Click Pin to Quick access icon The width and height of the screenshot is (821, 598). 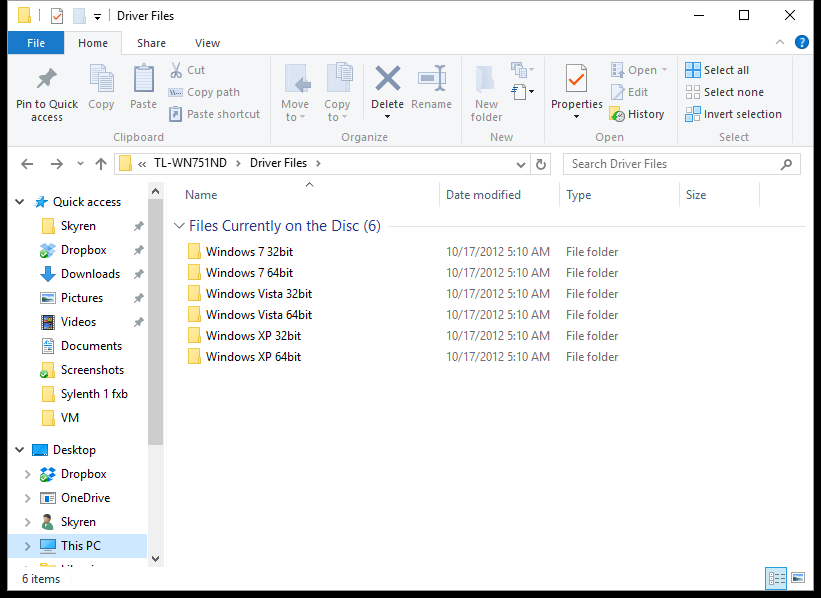[x=47, y=79]
